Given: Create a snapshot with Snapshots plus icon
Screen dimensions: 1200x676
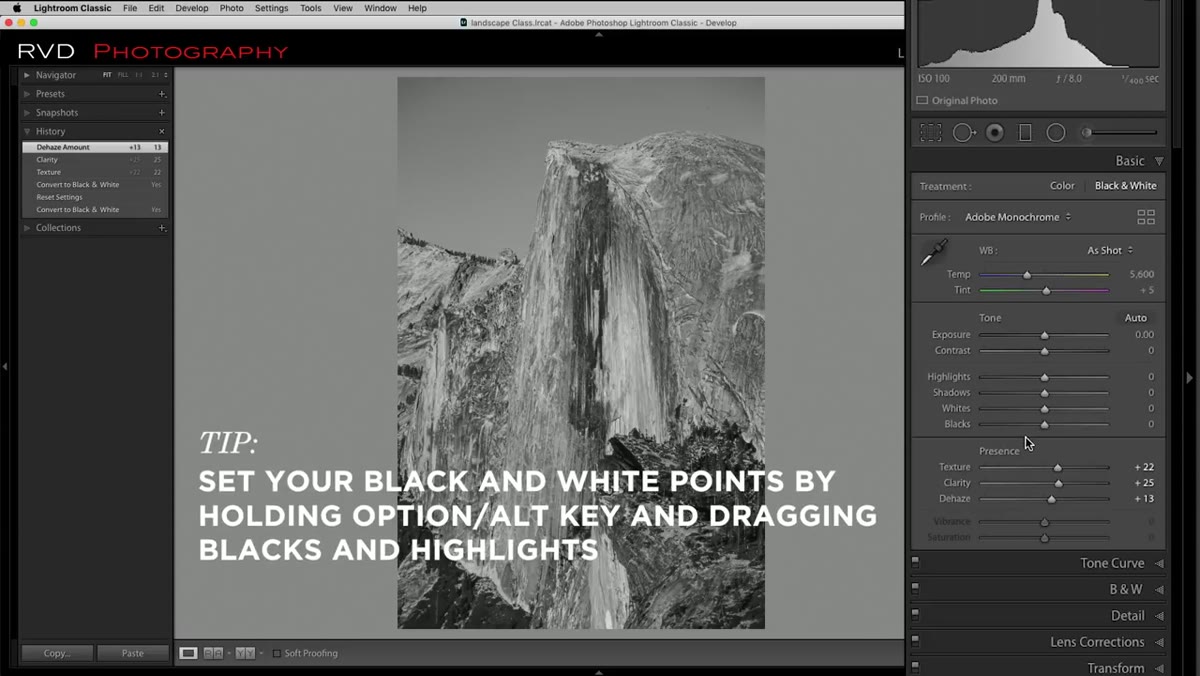Looking at the screenshot, I should (x=162, y=113).
